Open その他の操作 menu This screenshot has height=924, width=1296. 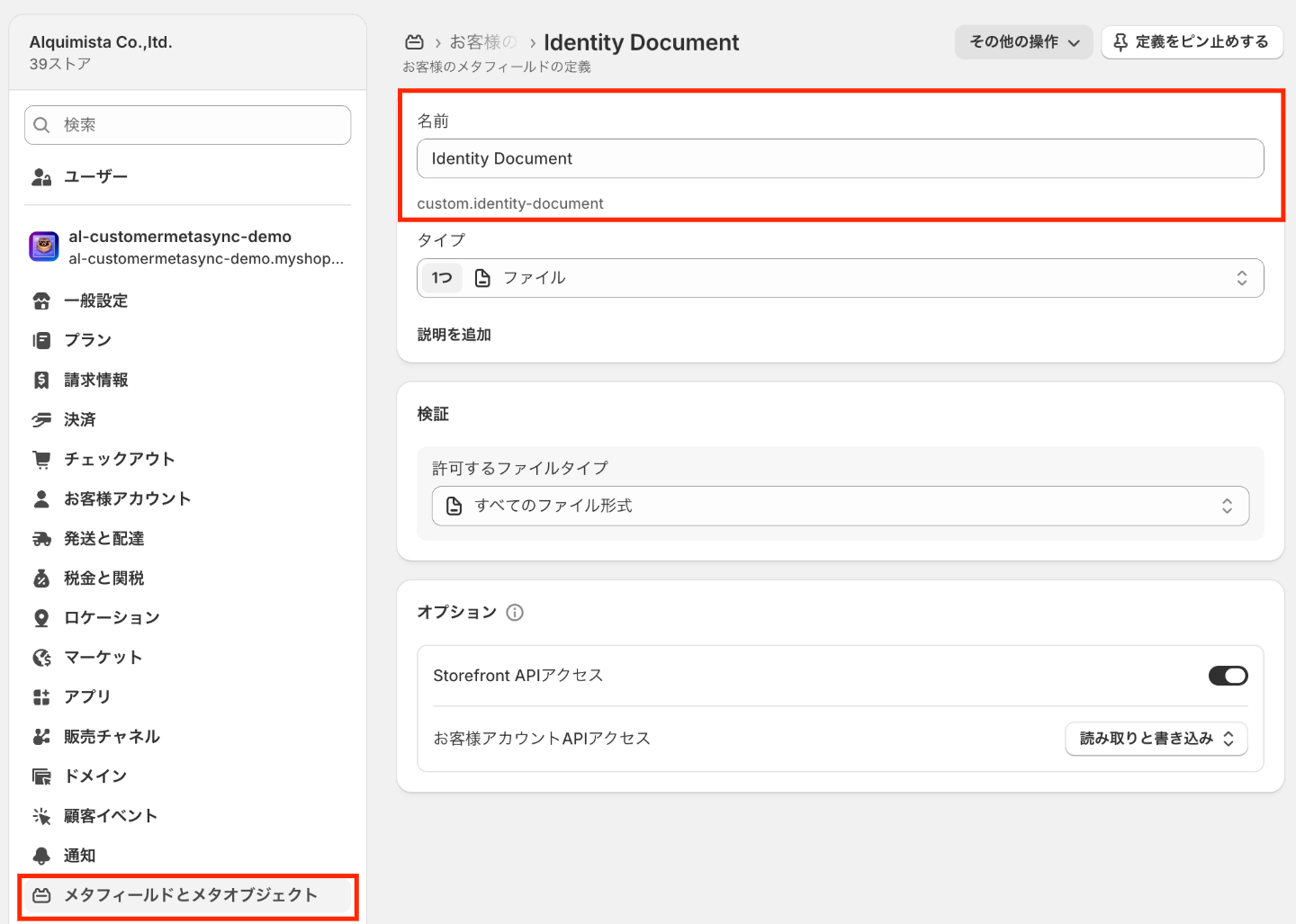coord(1024,42)
